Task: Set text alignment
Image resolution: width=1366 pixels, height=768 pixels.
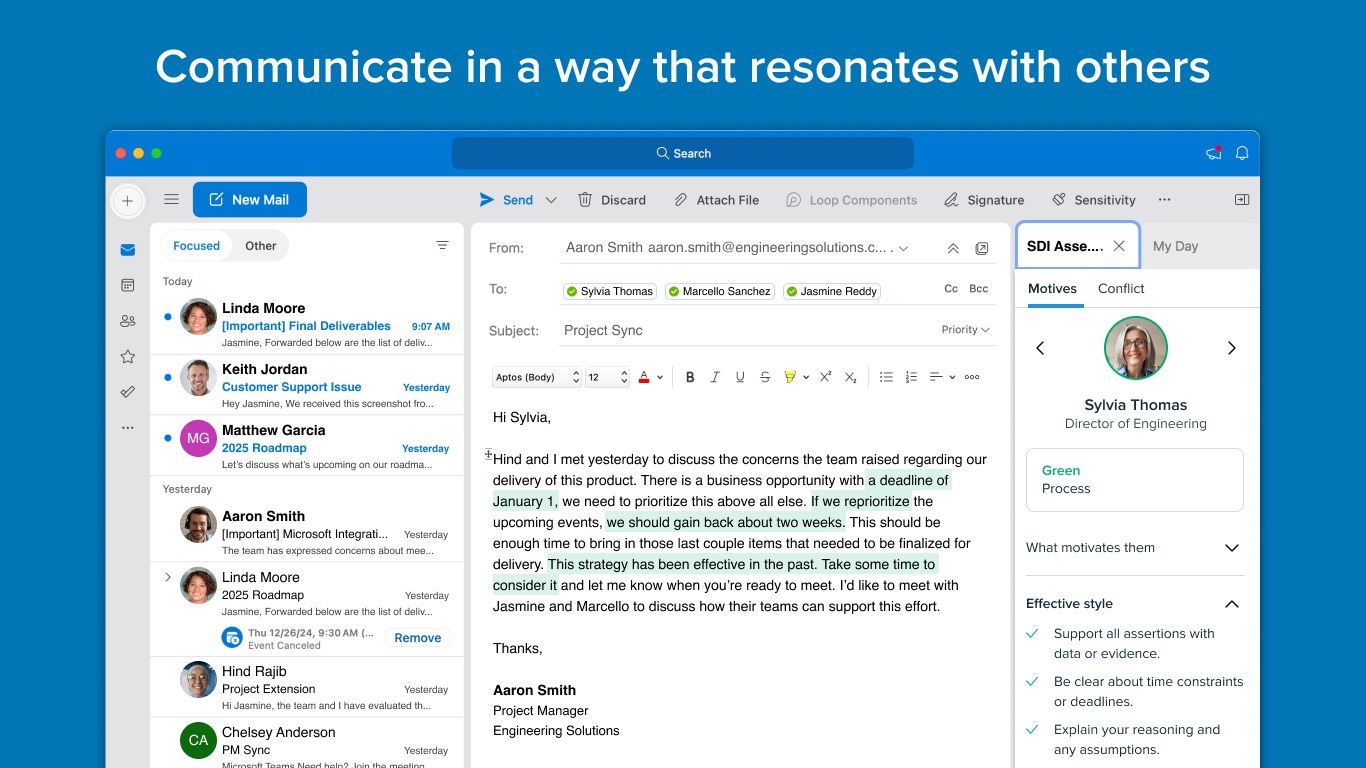Action: pos(936,377)
